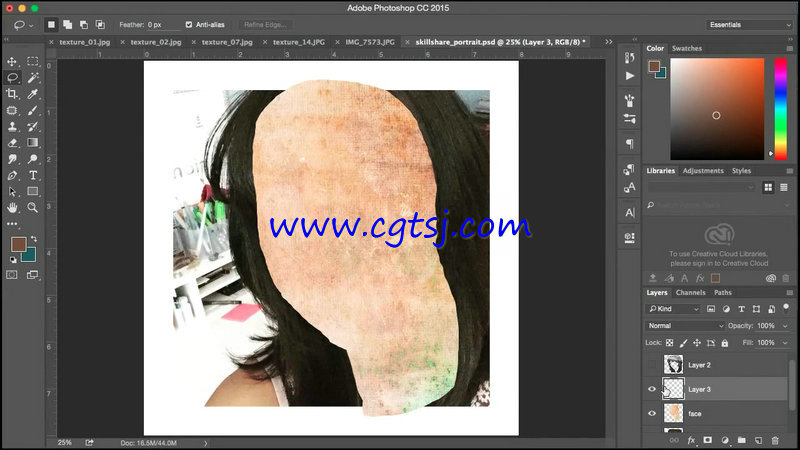The image size is (800, 450).
Task: Select the Rectangle shape tool
Action: click(x=33, y=191)
